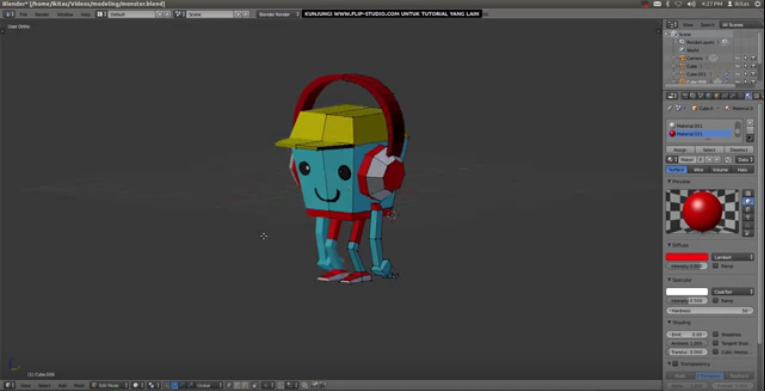Open the Window menu
765x391 pixels.
65,14
